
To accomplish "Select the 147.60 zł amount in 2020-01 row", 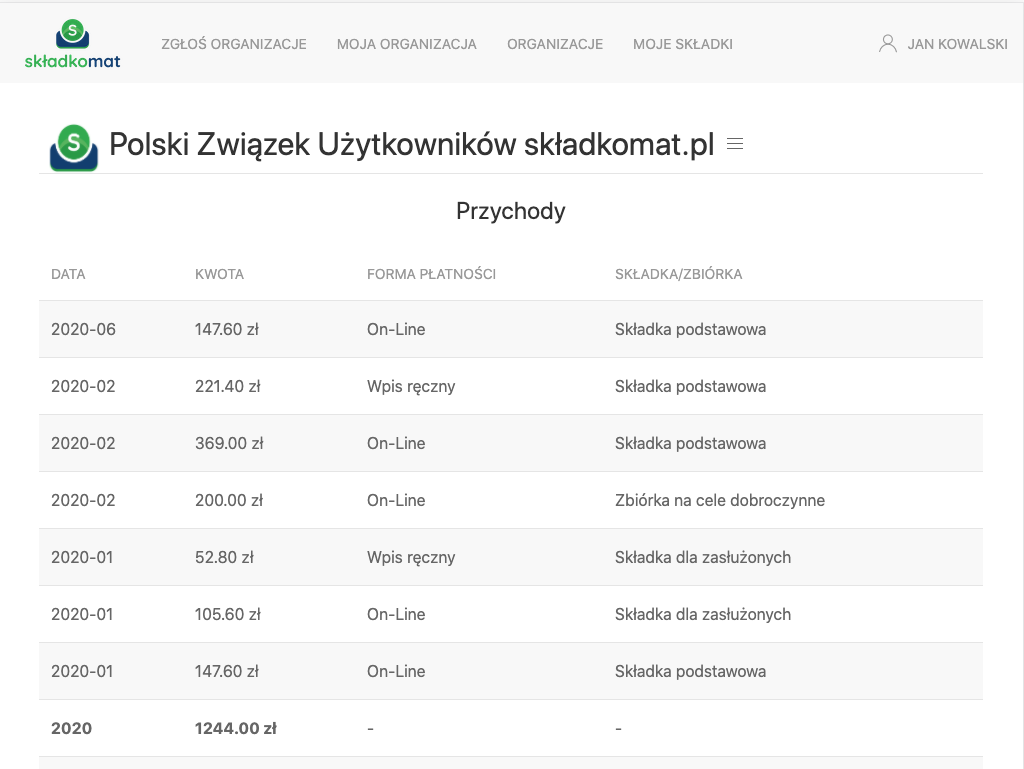I will (x=227, y=671).
